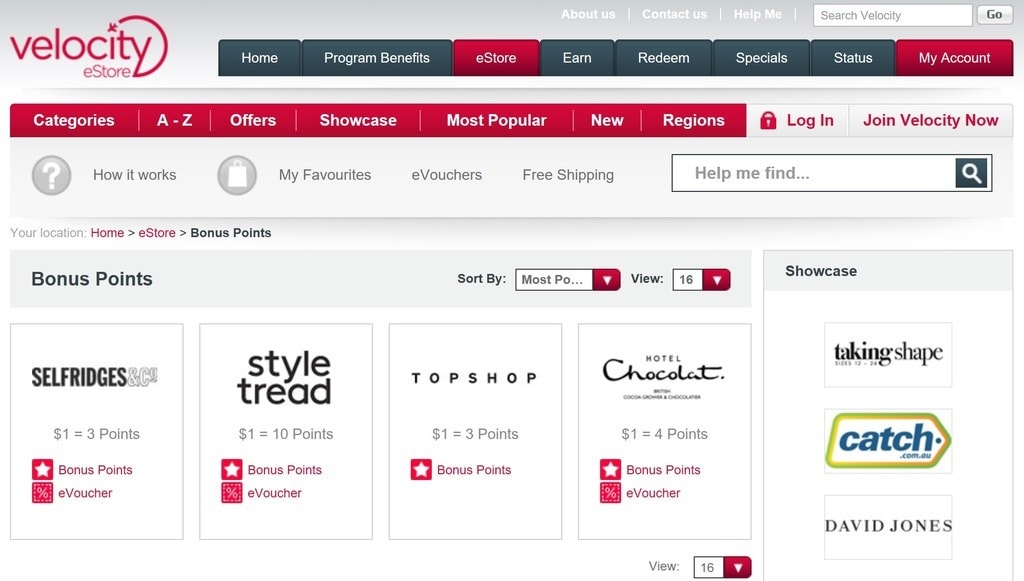Click Bonus Points link under Topshop
Viewport: 1024px width, 581px height.
(474, 470)
